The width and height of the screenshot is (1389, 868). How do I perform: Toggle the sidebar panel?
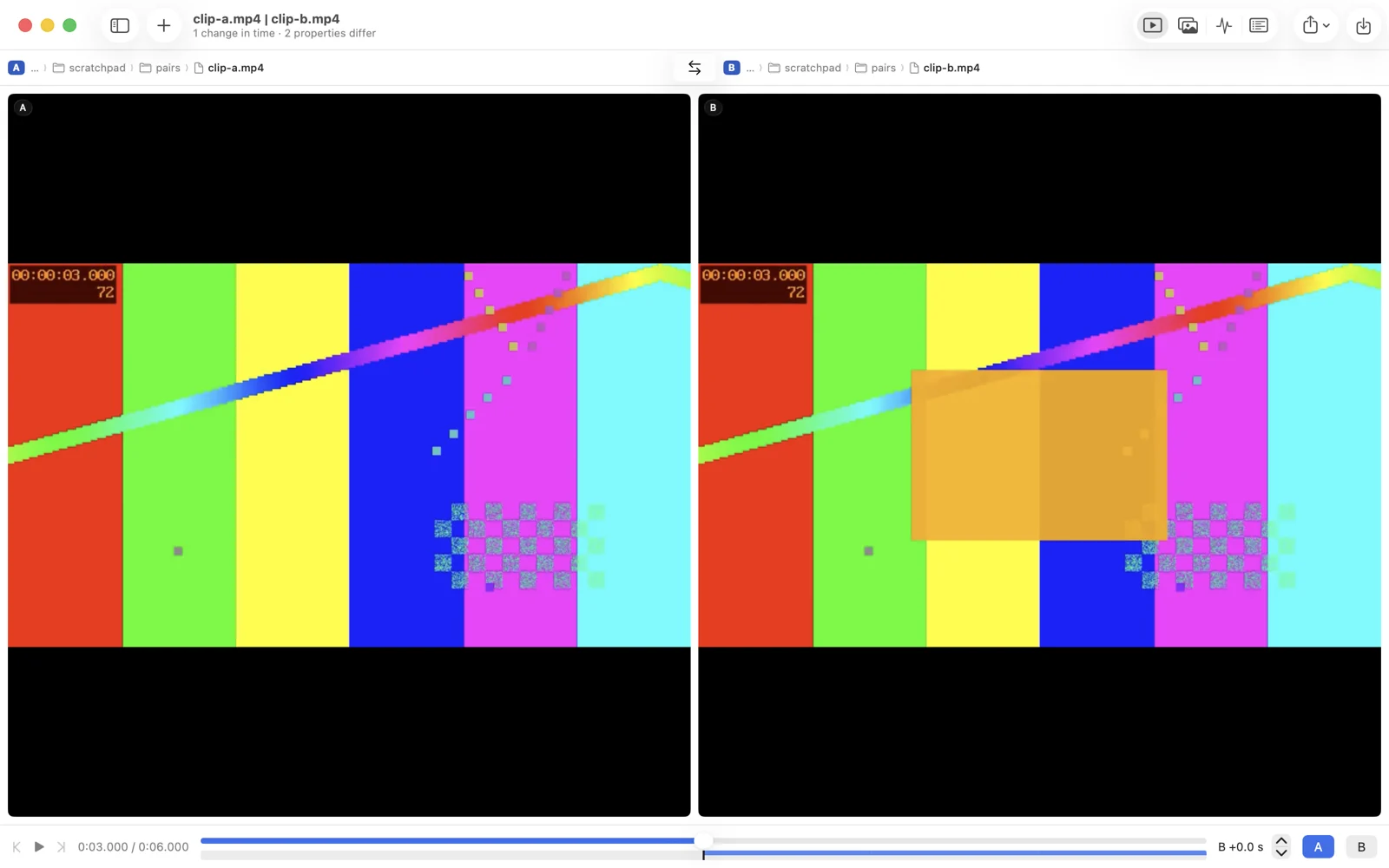click(x=120, y=25)
